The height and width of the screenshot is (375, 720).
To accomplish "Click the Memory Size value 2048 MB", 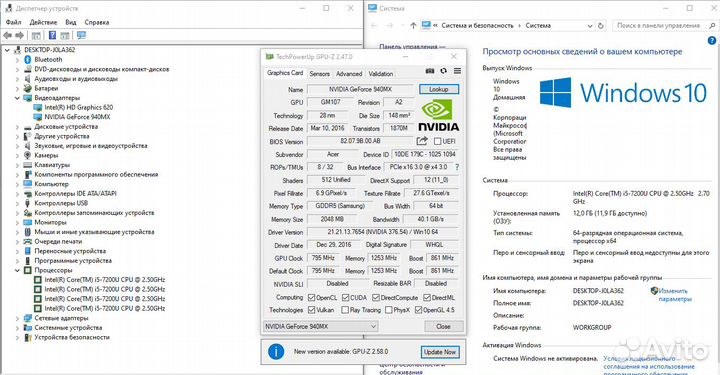I will 332,219.
